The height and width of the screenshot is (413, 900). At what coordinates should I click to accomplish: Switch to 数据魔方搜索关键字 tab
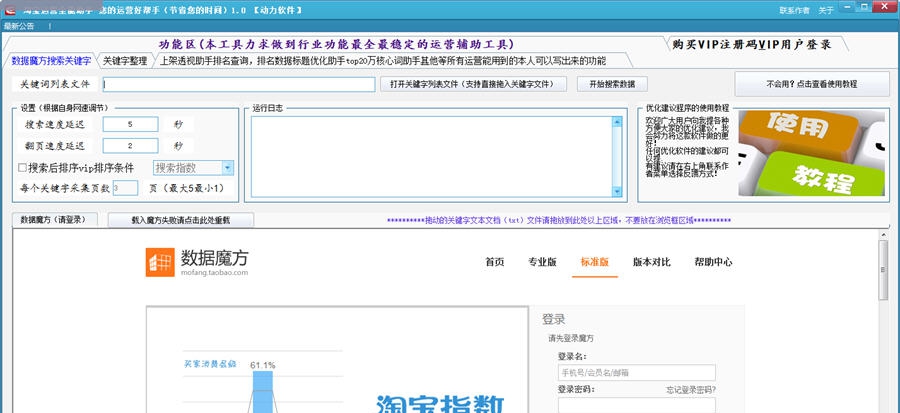[x=51, y=60]
